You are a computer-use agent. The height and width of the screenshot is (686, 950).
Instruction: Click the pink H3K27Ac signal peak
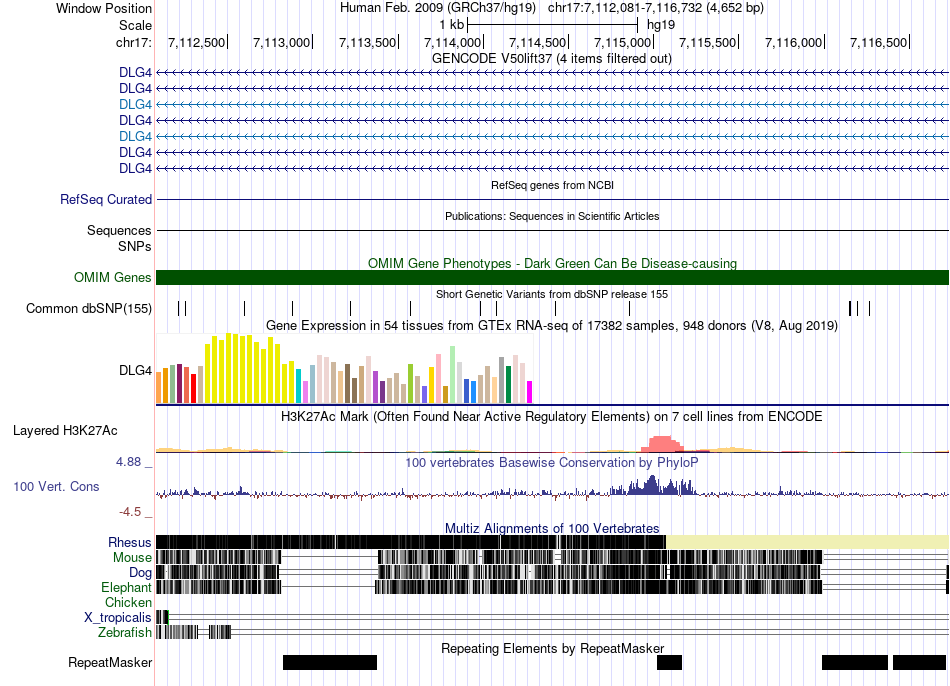pyautogui.click(x=662, y=444)
